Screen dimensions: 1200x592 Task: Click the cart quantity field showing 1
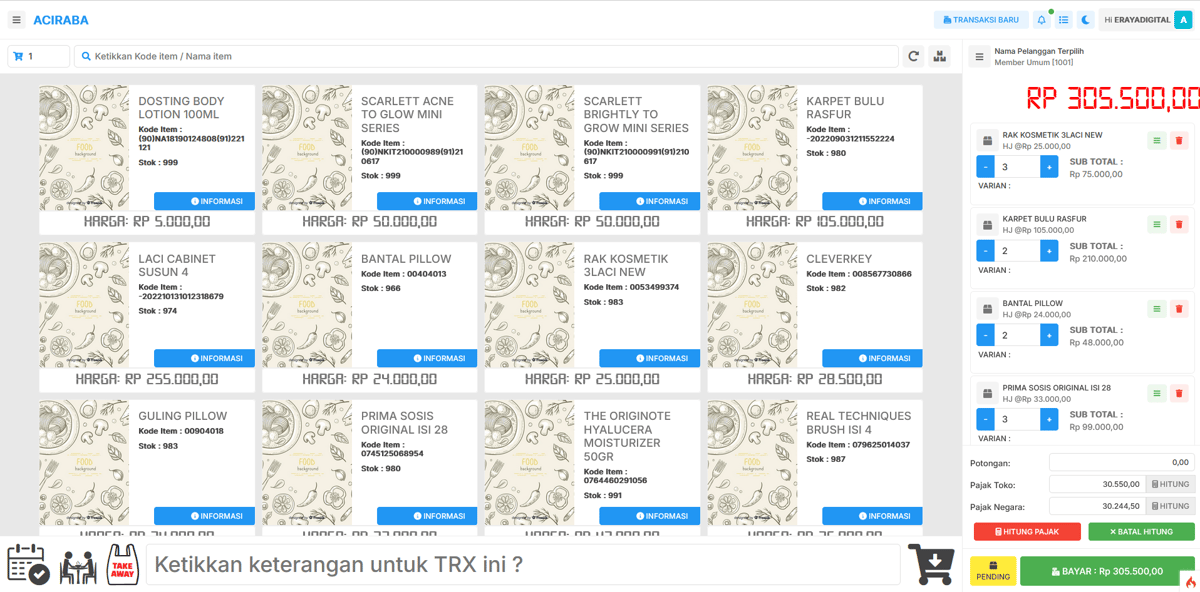[38, 57]
